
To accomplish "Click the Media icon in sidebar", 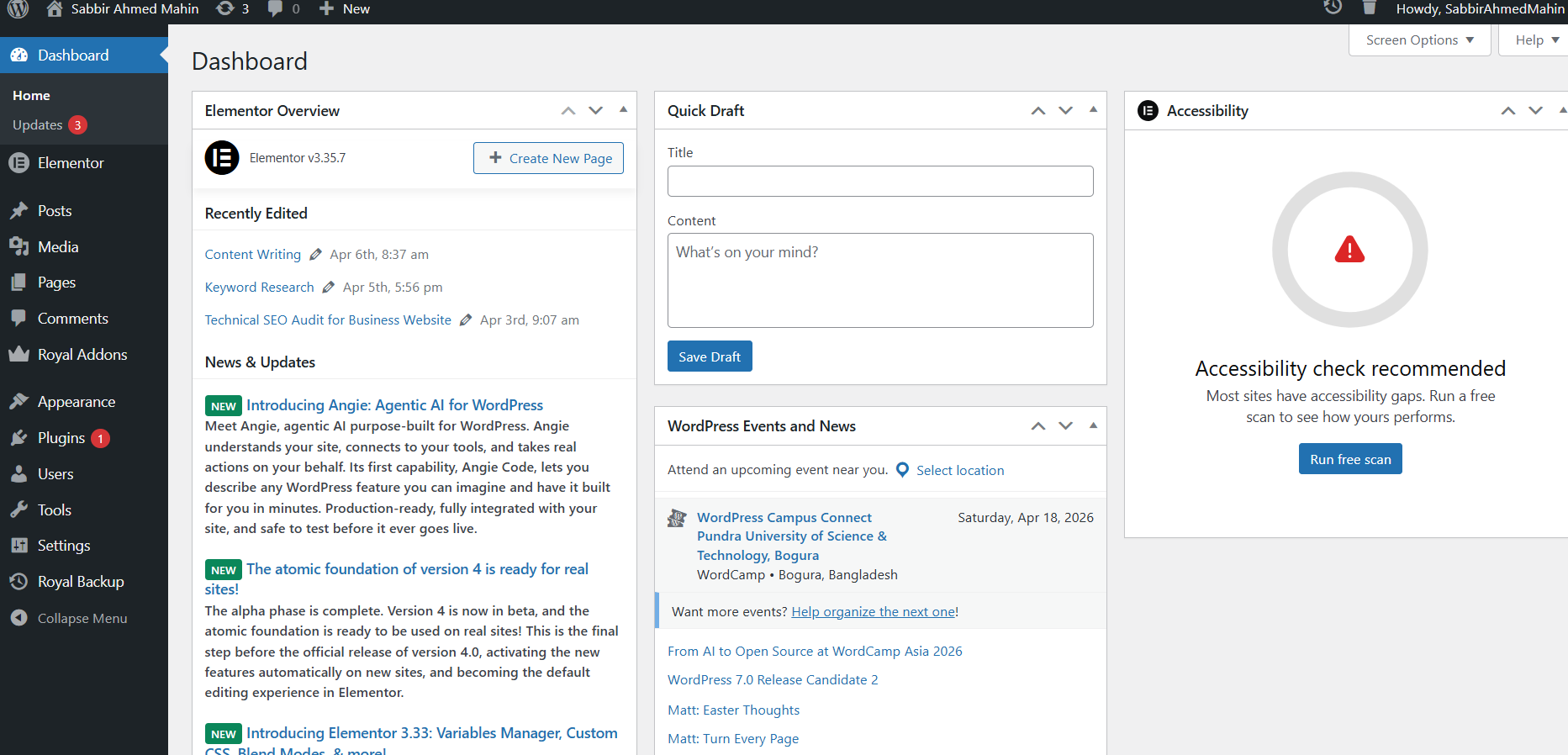I will [x=19, y=246].
